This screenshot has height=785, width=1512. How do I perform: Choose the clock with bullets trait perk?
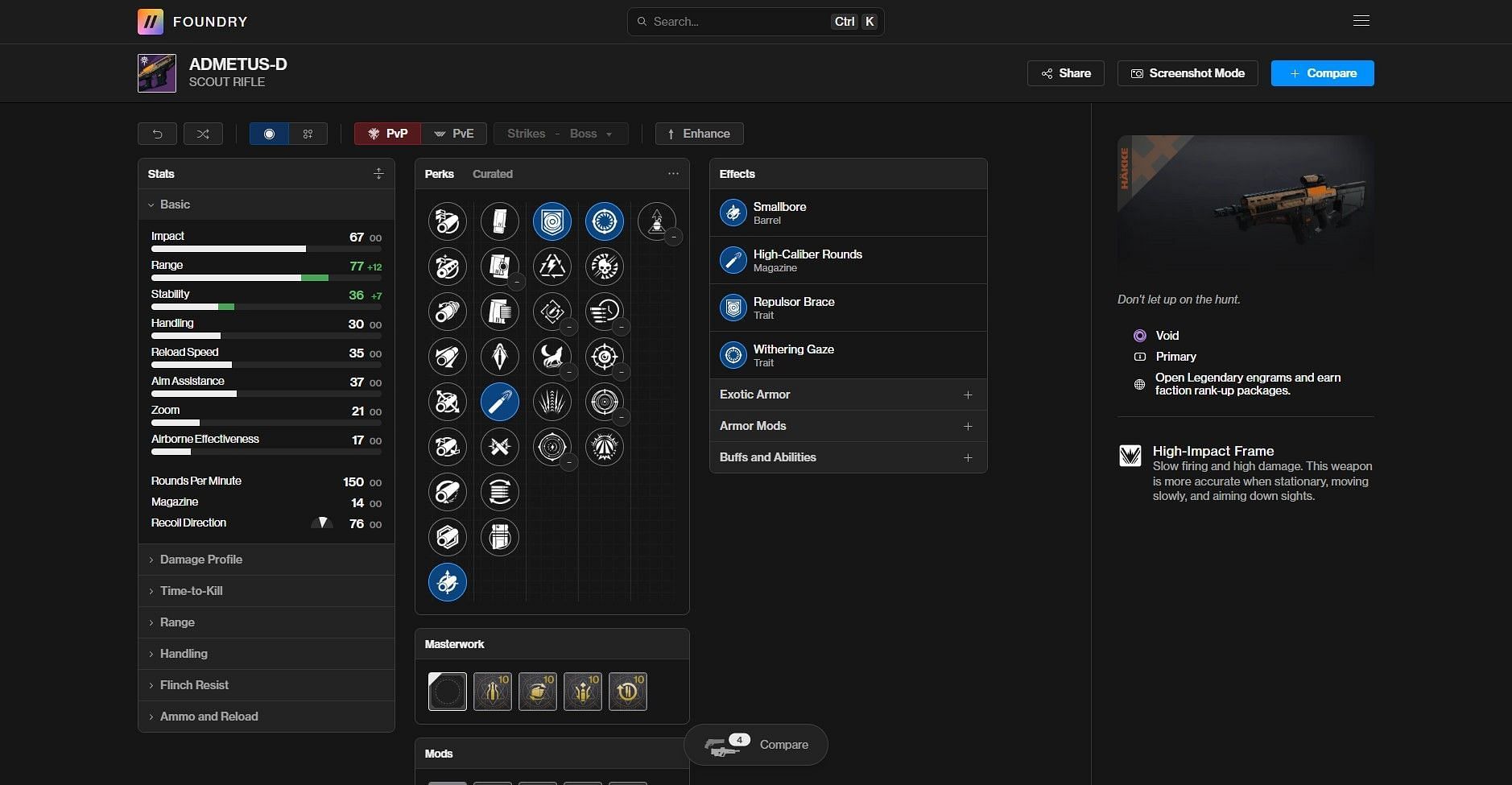(604, 312)
